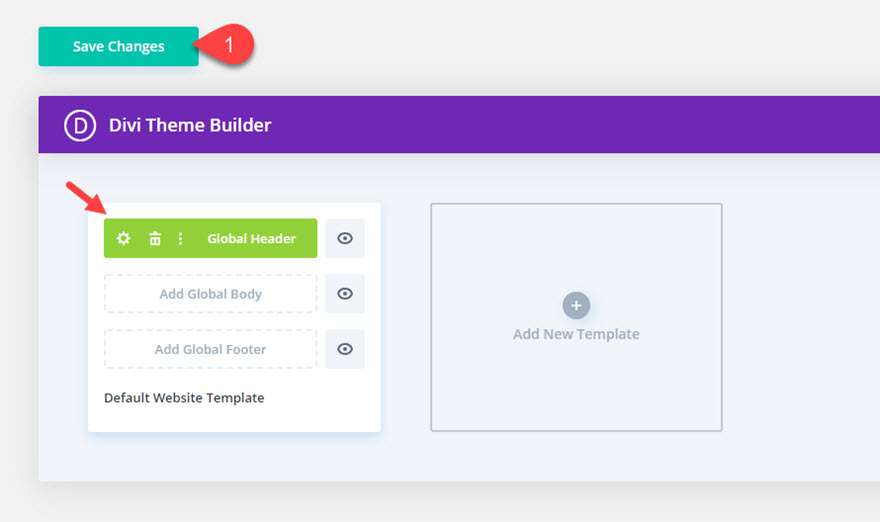Toggle Global Footer visibility eye
This screenshot has height=522, width=880.
(x=345, y=349)
